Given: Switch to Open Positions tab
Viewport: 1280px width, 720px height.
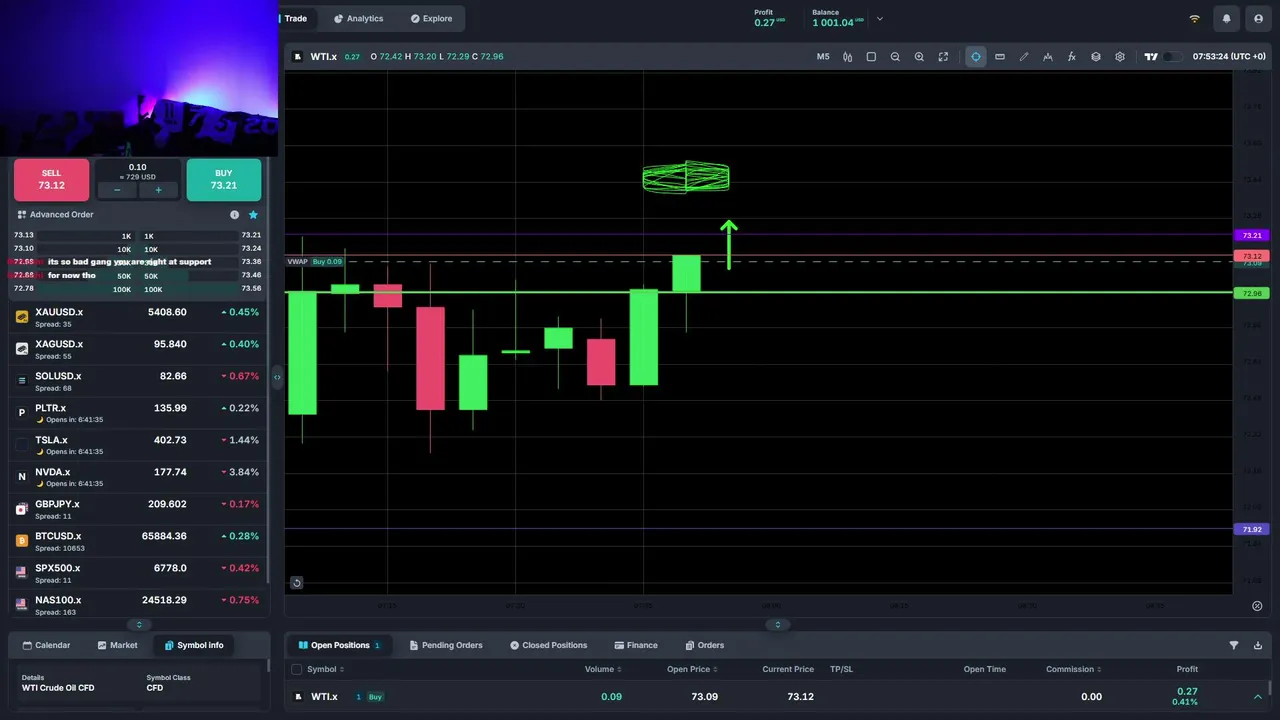Looking at the screenshot, I should point(339,645).
